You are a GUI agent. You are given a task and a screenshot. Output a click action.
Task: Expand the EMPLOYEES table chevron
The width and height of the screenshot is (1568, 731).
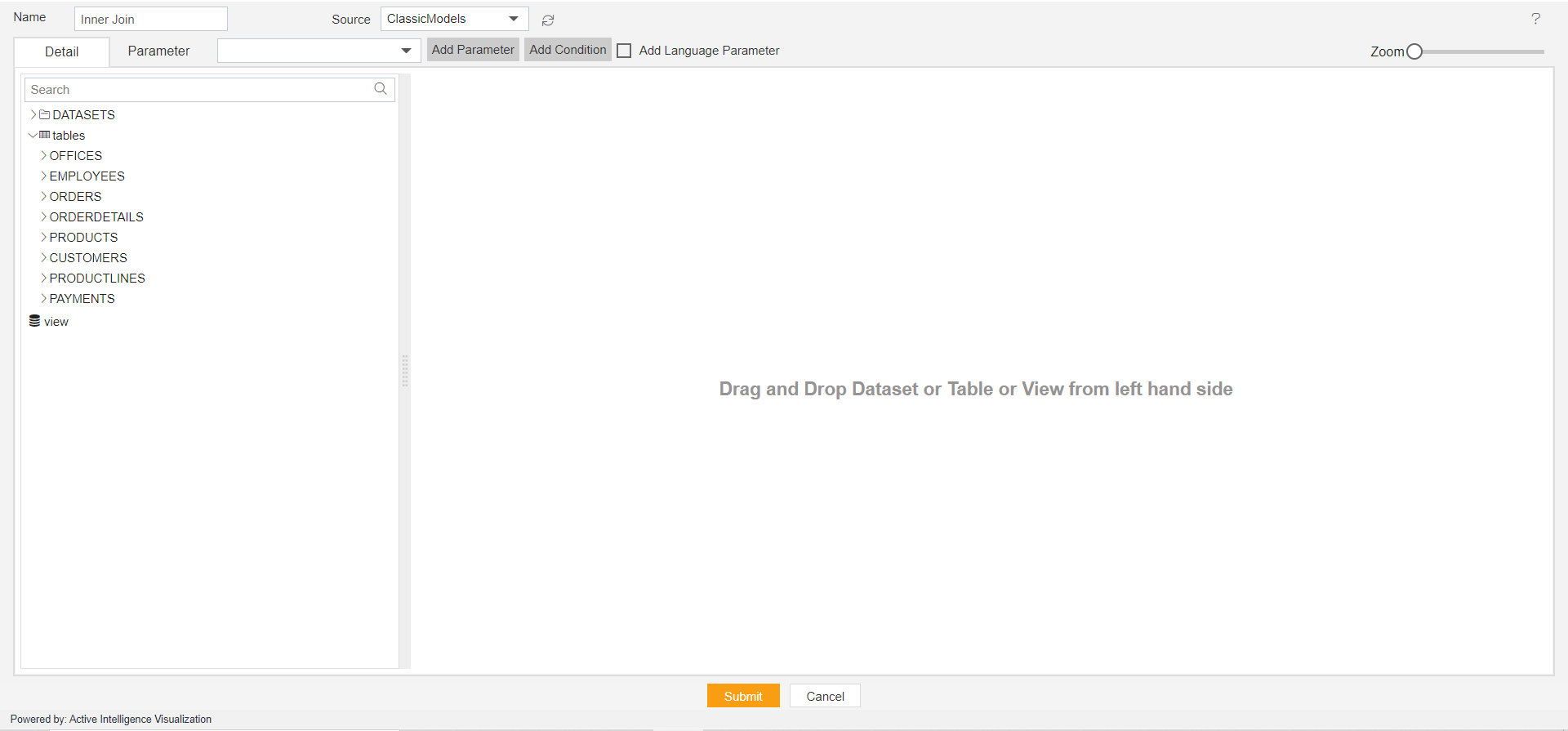tap(44, 176)
